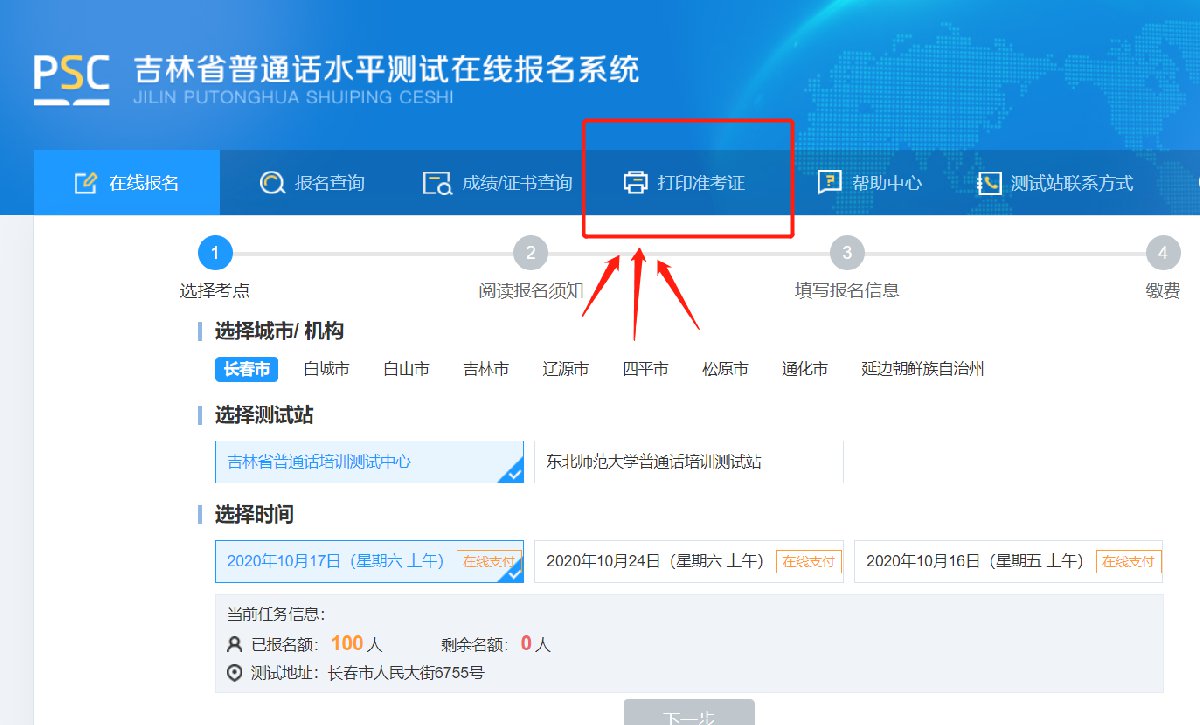Select step 2 阅读报名须知 circle
Screen dimensions: 1200x725
point(530,253)
